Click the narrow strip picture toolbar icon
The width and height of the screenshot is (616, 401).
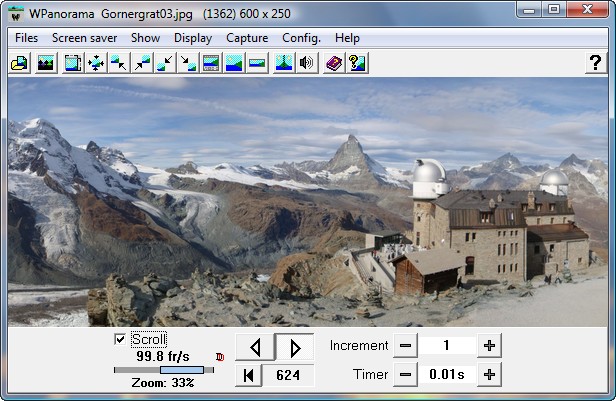tap(257, 63)
